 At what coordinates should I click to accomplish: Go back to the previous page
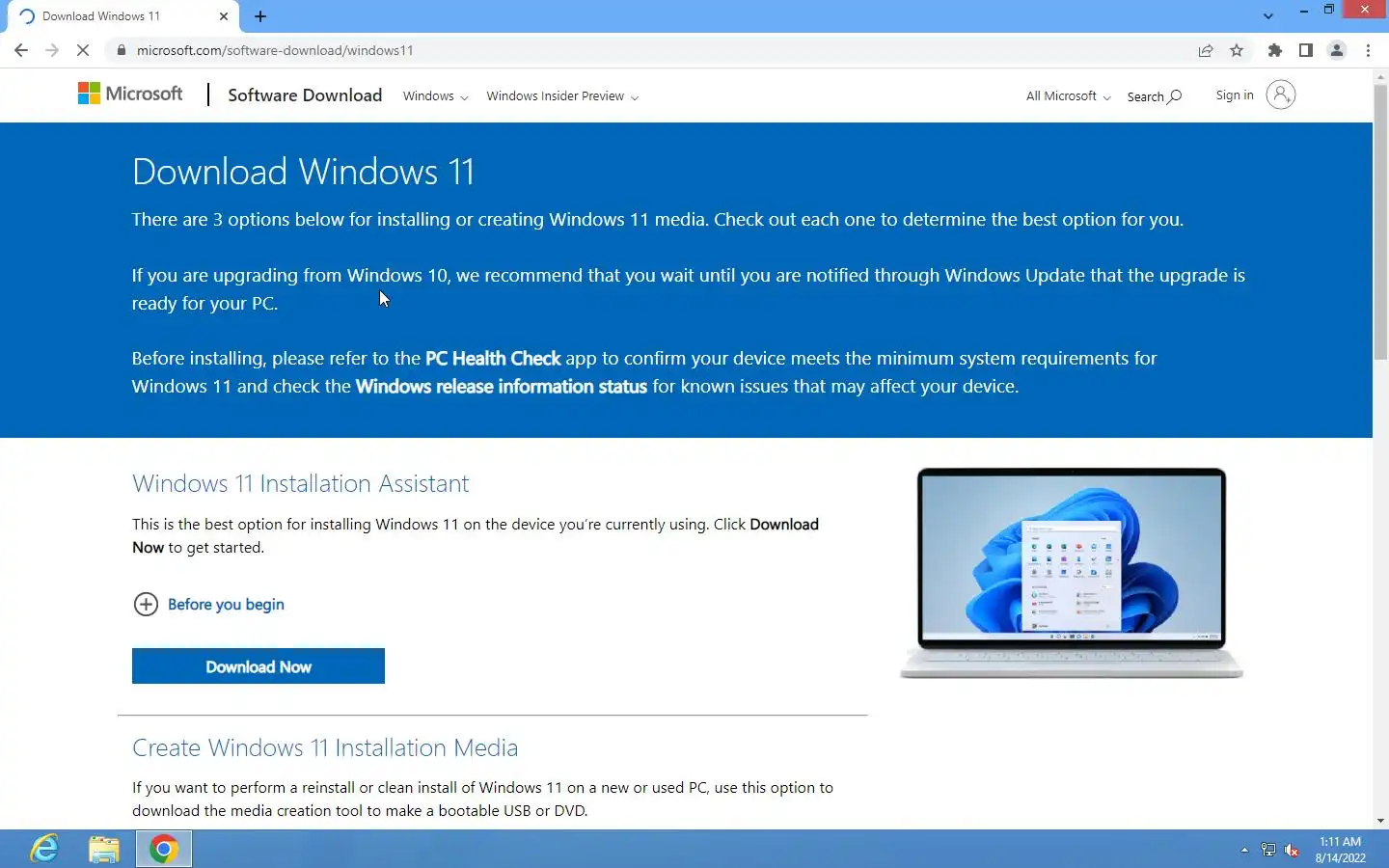21,50
